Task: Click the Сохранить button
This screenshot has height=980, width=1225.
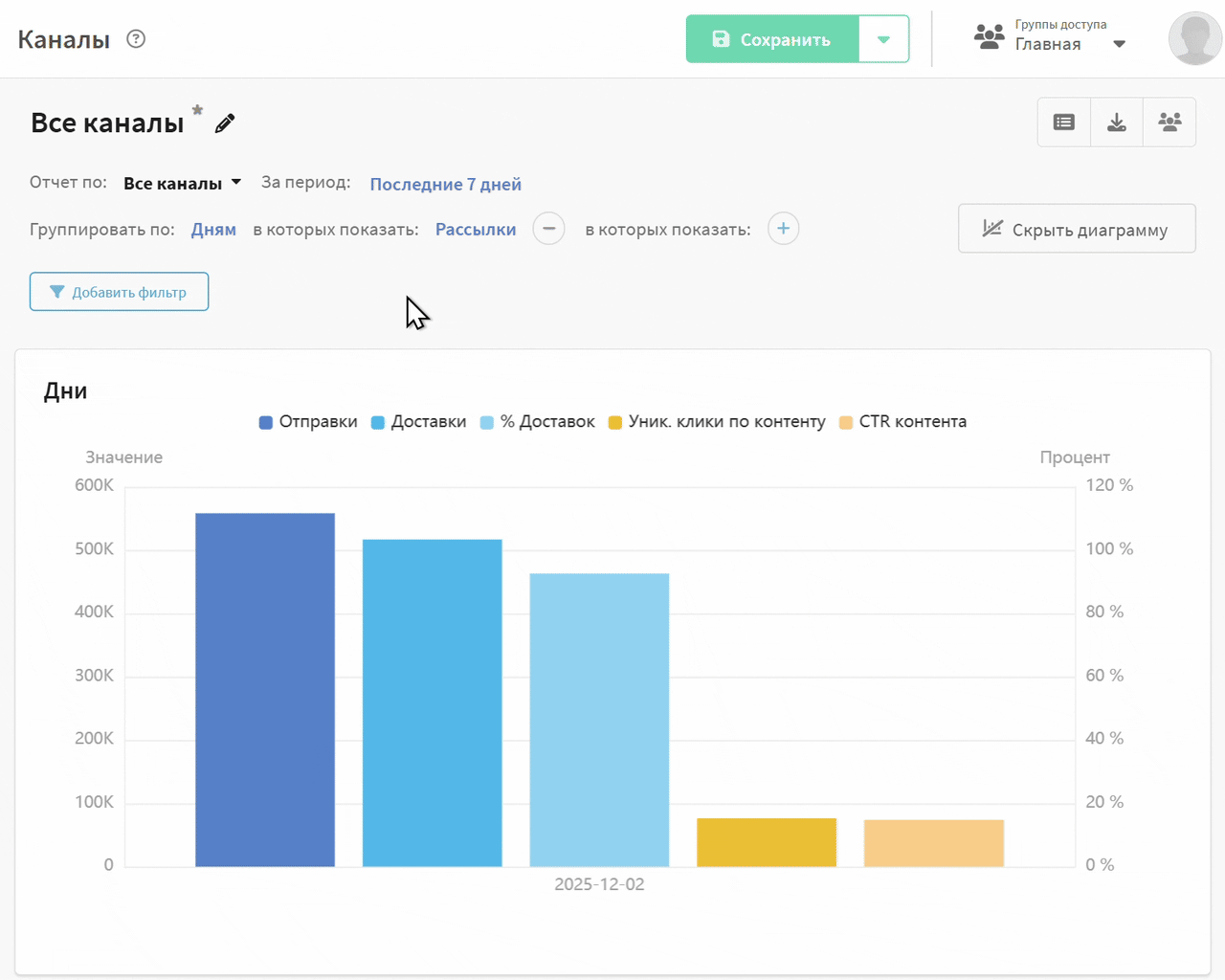Action: click(772, 39)
